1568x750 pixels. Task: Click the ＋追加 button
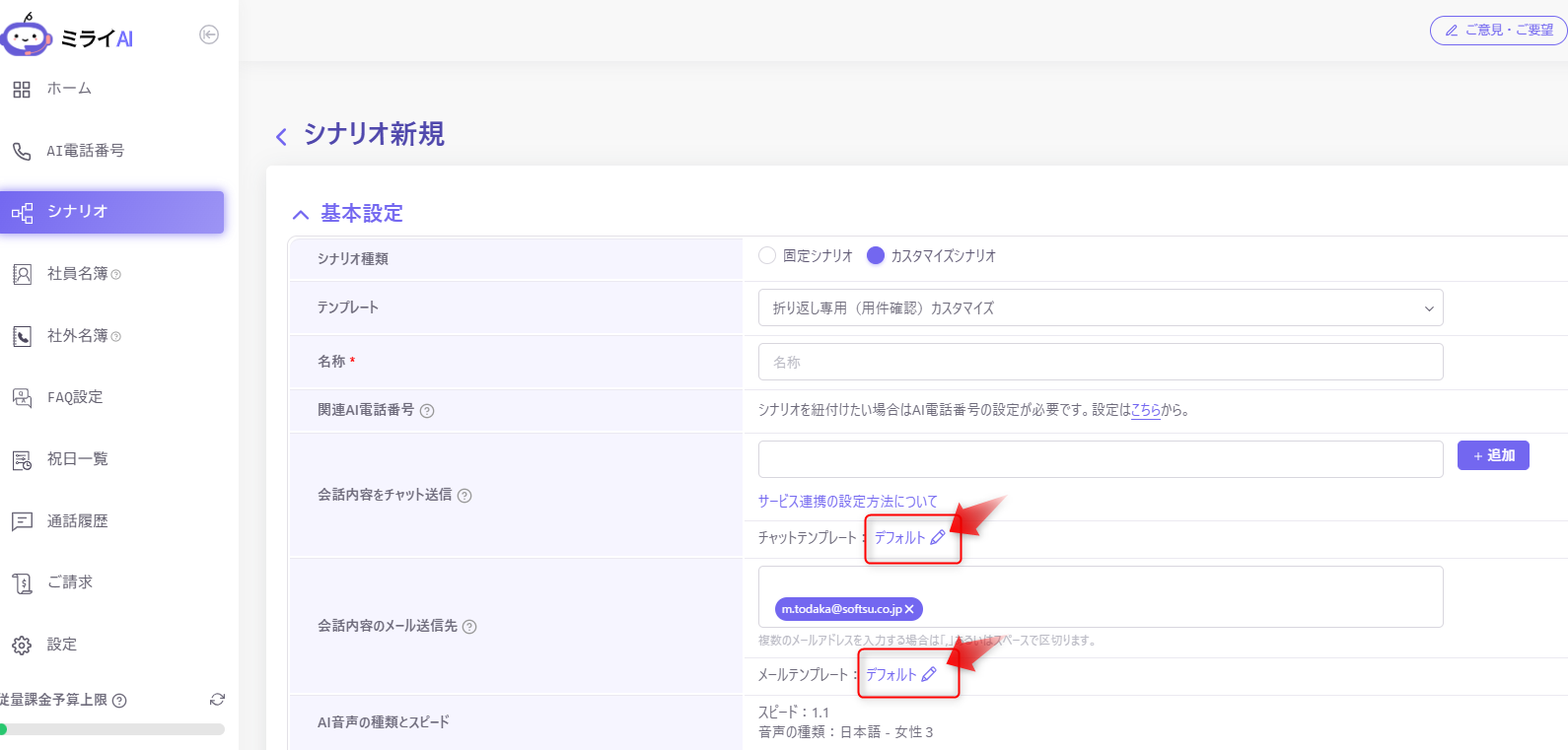click(x=1492, y=455)
